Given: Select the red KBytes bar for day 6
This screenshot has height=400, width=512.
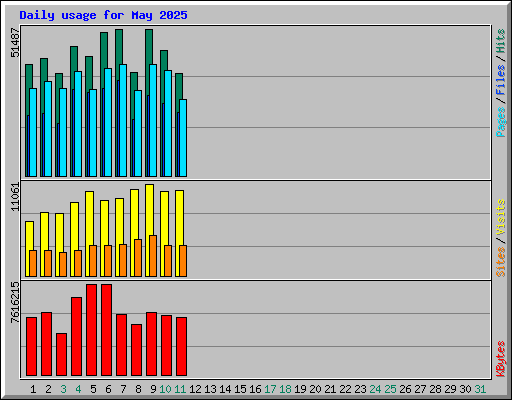Looking at the screenshot, I should 106,330.
